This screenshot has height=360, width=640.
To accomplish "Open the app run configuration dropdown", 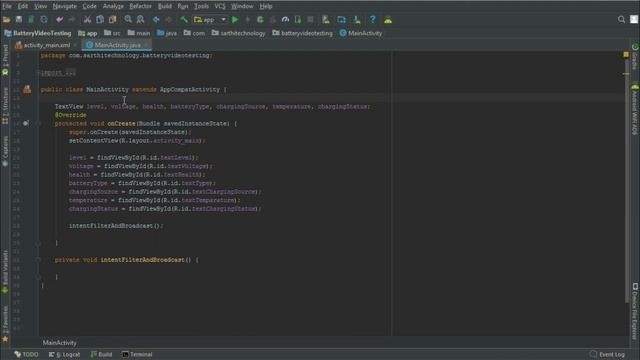I will (x=210, y=20).
